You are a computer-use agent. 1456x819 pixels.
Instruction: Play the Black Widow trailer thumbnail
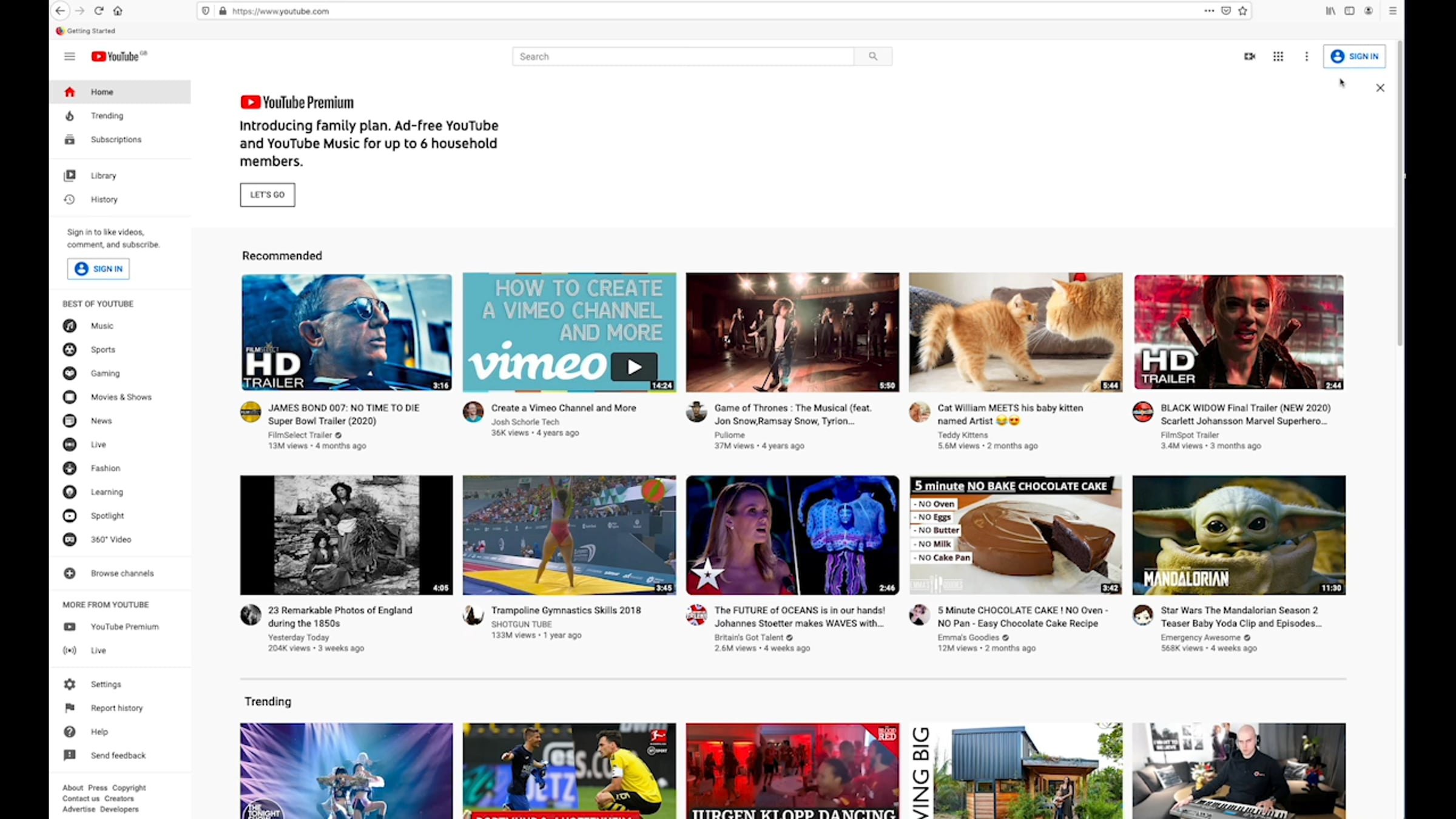(x=1239, y=332)
